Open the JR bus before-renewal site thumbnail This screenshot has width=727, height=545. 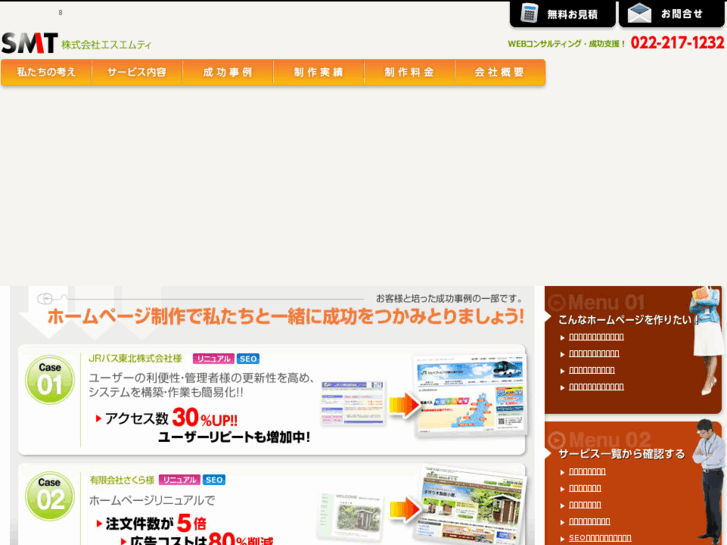pos(353,403)
